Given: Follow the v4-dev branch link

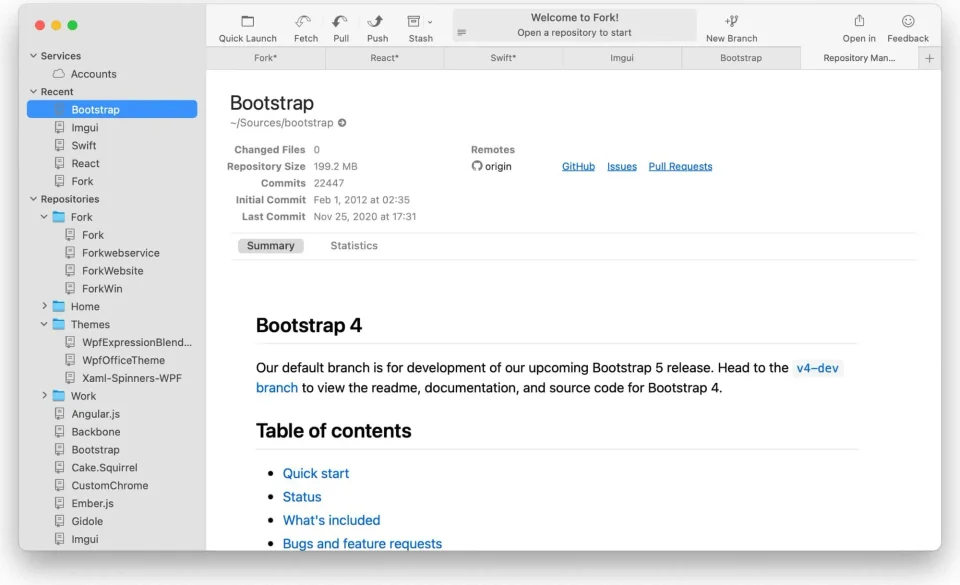Looking at the screenshot, I should [817, 368].
